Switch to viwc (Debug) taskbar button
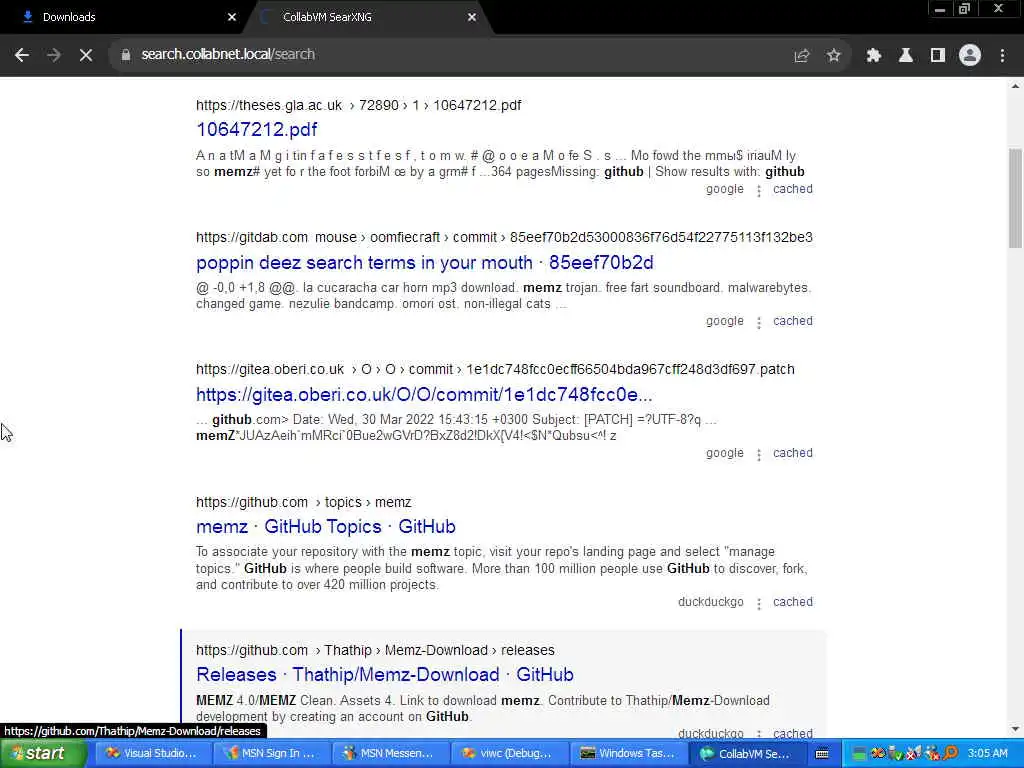 click(509, 754)
